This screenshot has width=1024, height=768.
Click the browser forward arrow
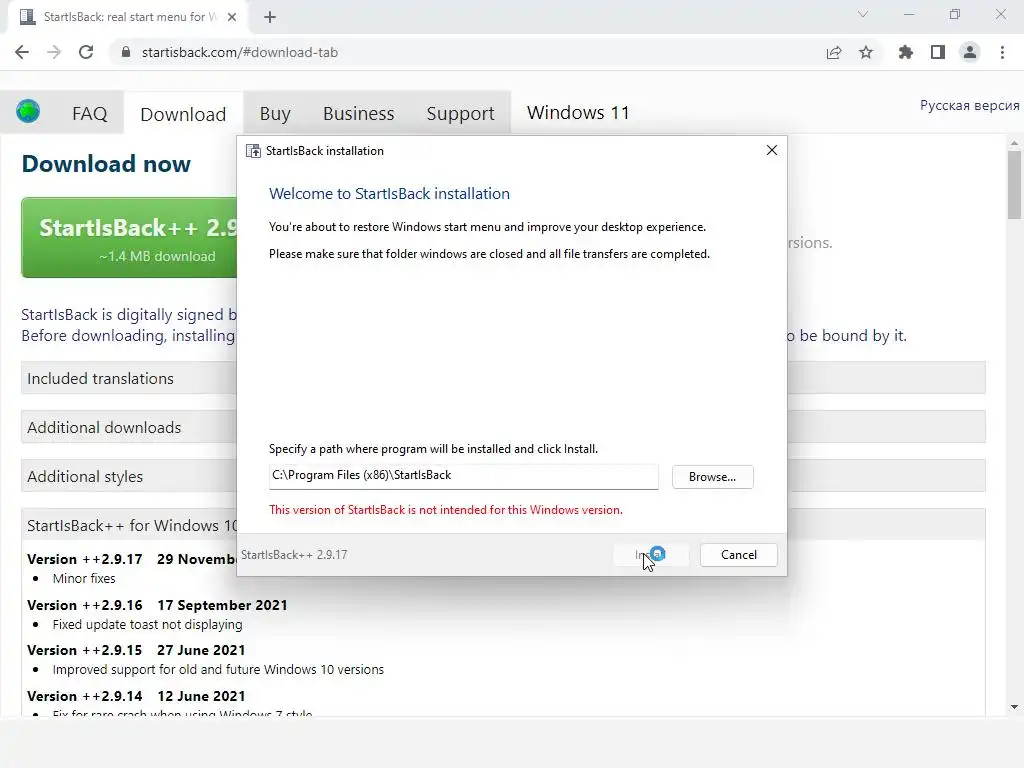click(x=54, y=52)
